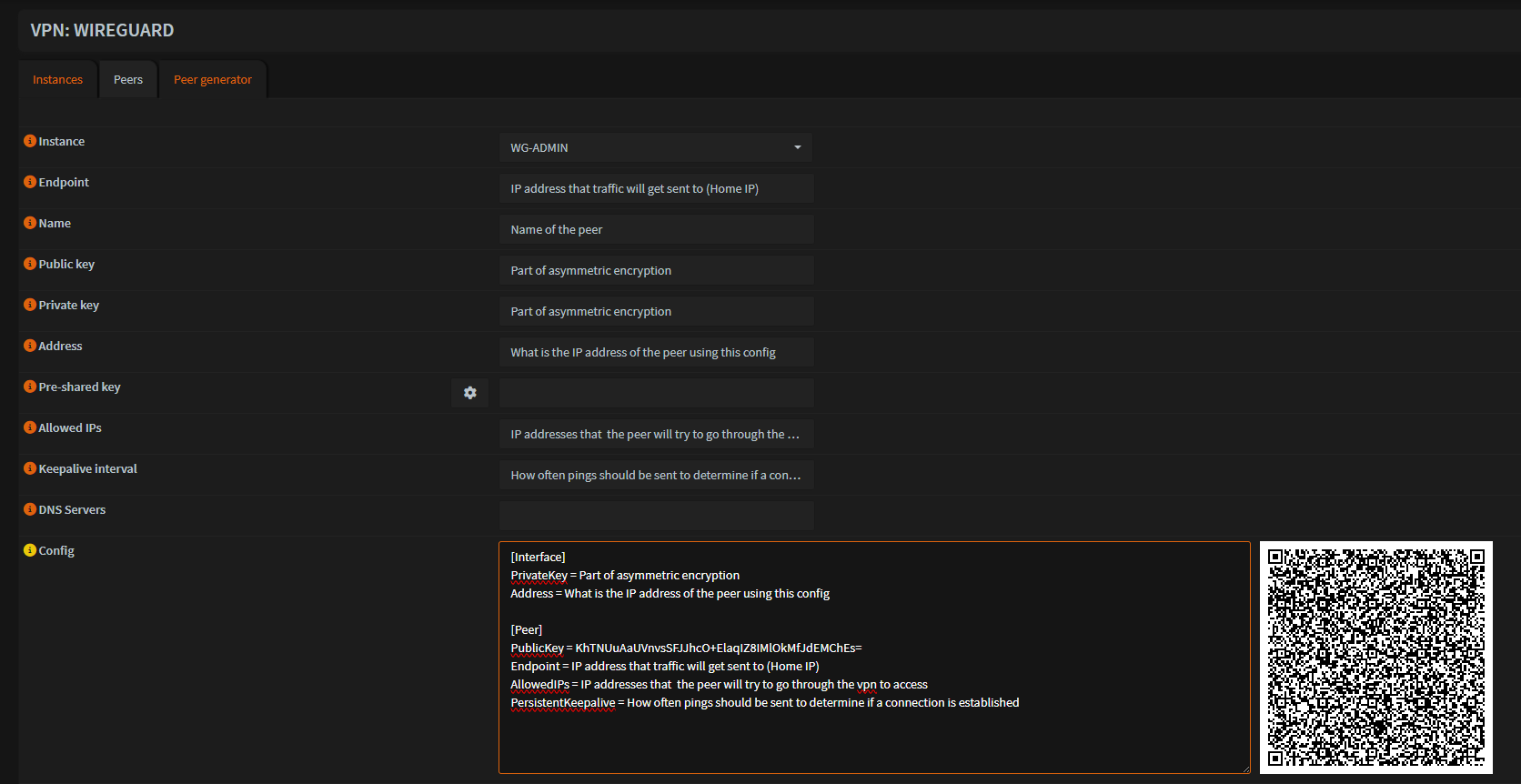
Task: Click the Keepalive interval label
Action: pos(87,468)
